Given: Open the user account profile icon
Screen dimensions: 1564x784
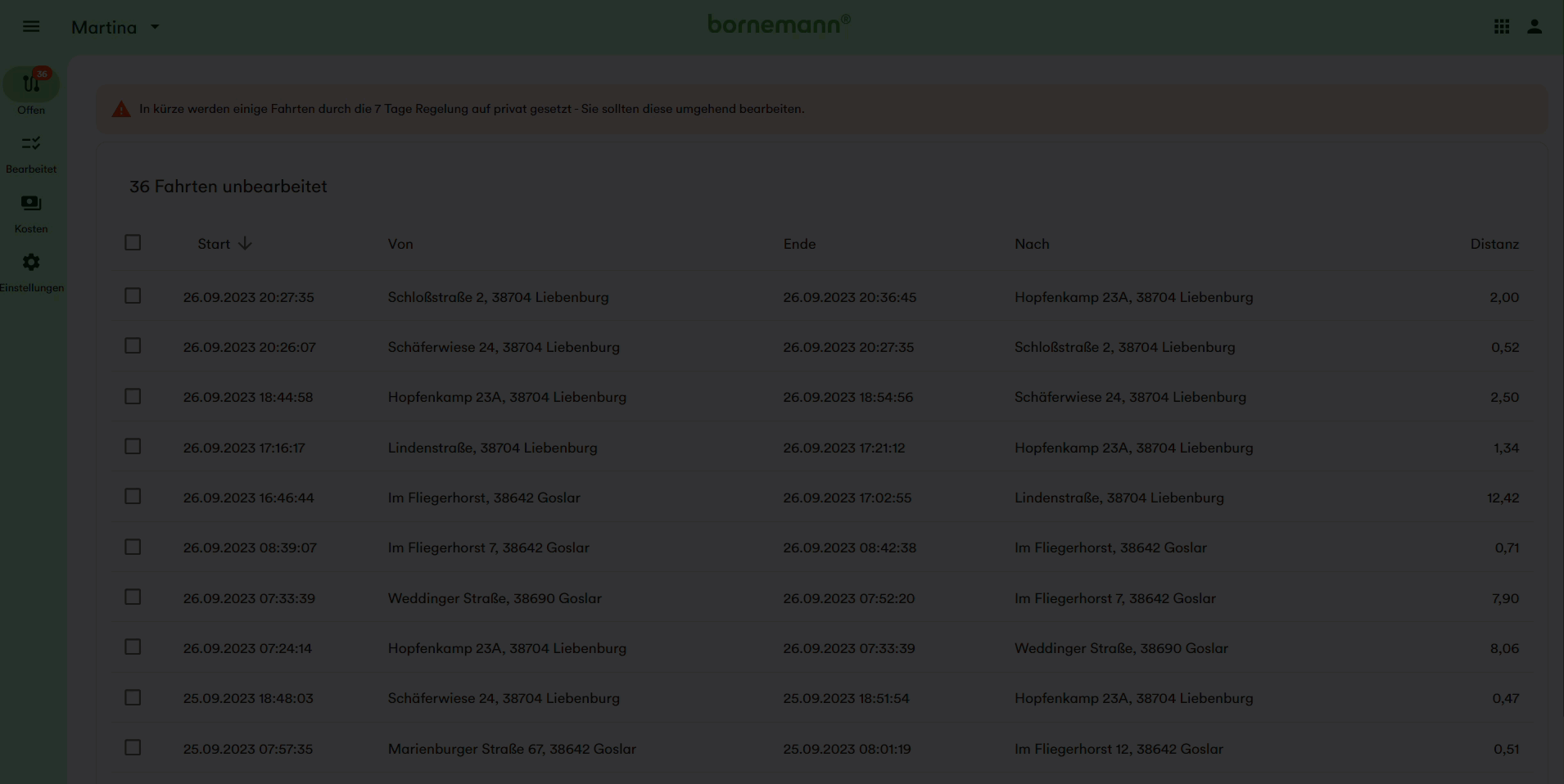Looking at the screenshot, I should click(x=1534, y=27).
